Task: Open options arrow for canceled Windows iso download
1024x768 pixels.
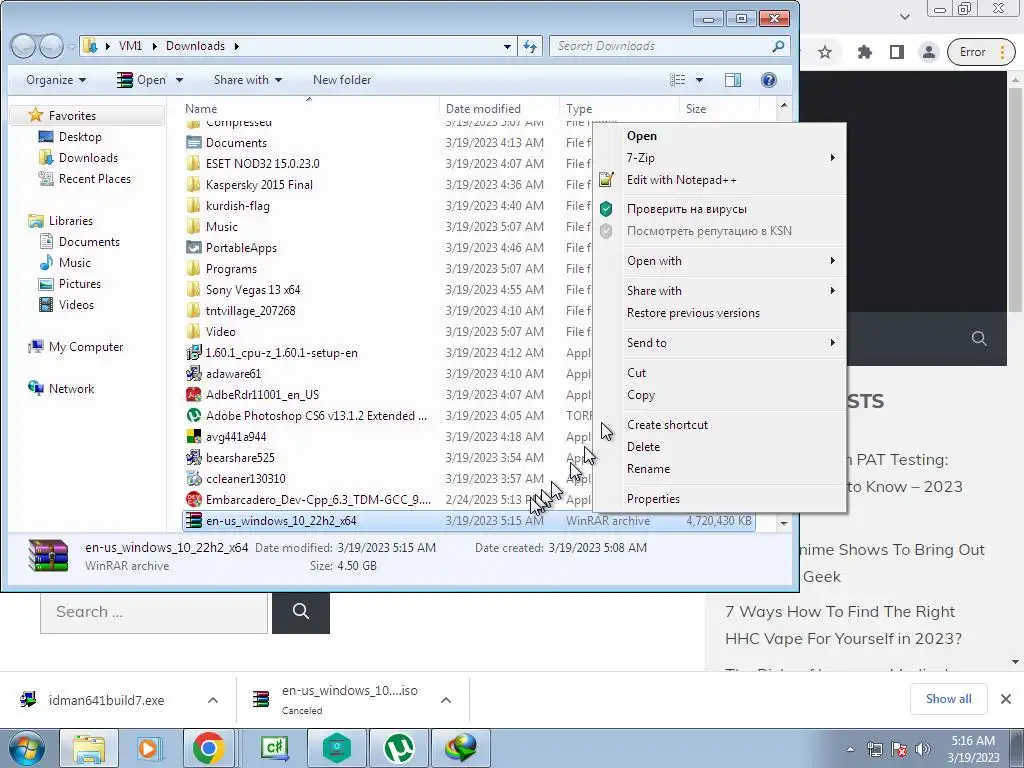Action: click(x=446, y=700)
